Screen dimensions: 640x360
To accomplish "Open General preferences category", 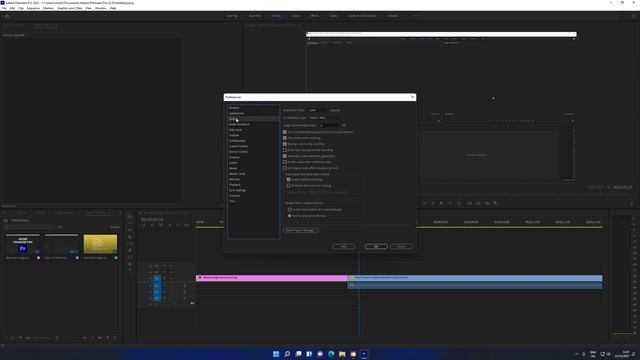I will (x=234, y=108).
